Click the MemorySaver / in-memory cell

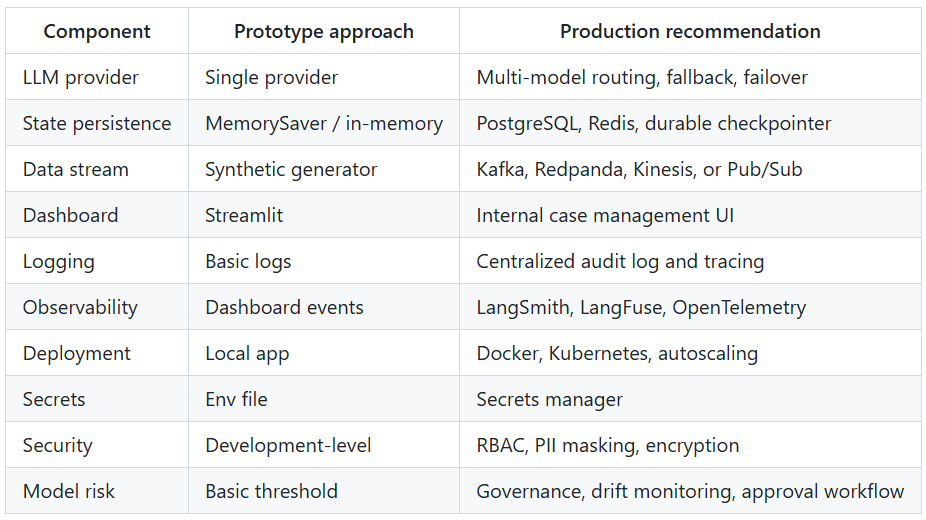tap(324, 123)
